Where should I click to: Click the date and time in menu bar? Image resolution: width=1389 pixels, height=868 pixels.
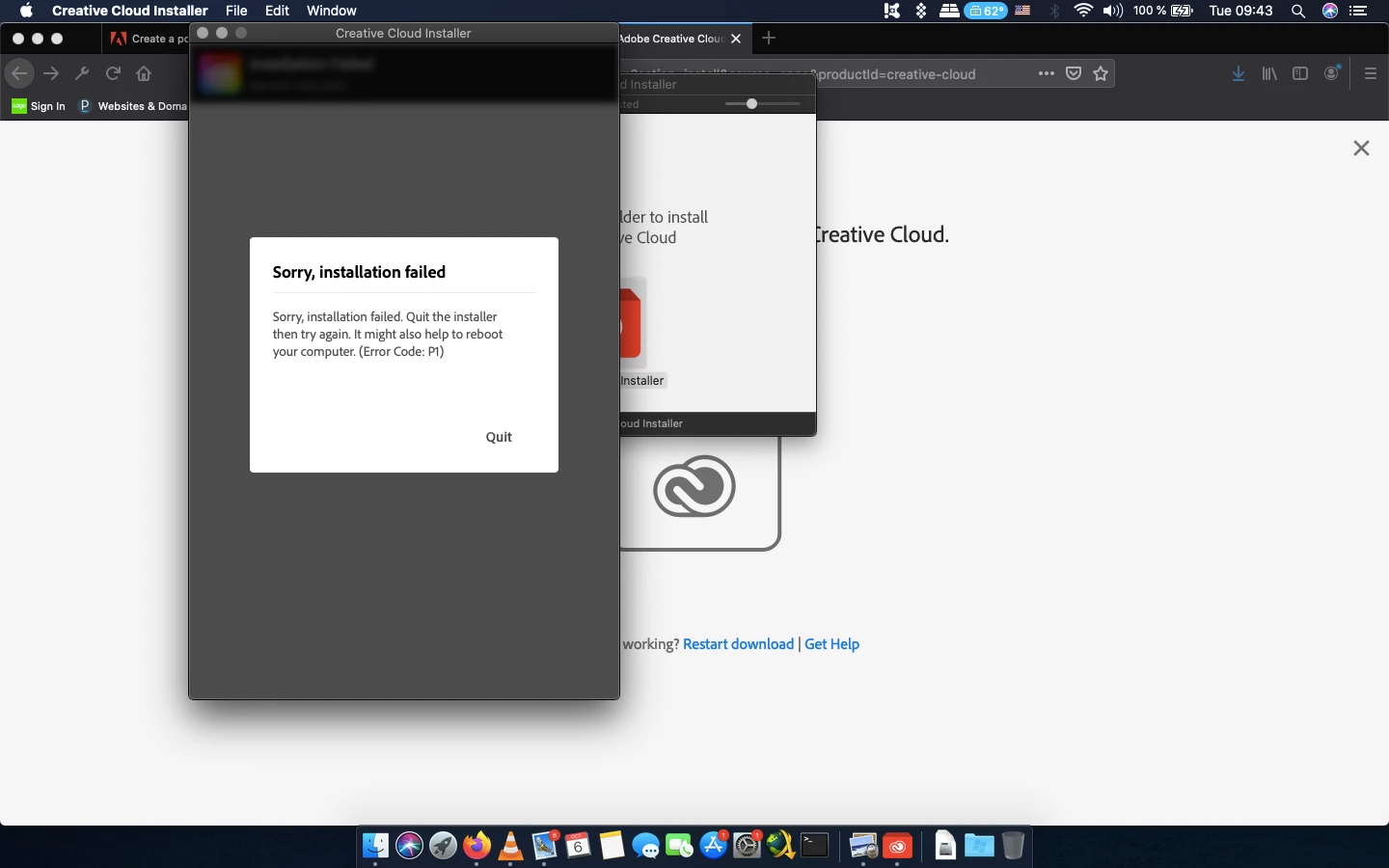[1240, 11]
